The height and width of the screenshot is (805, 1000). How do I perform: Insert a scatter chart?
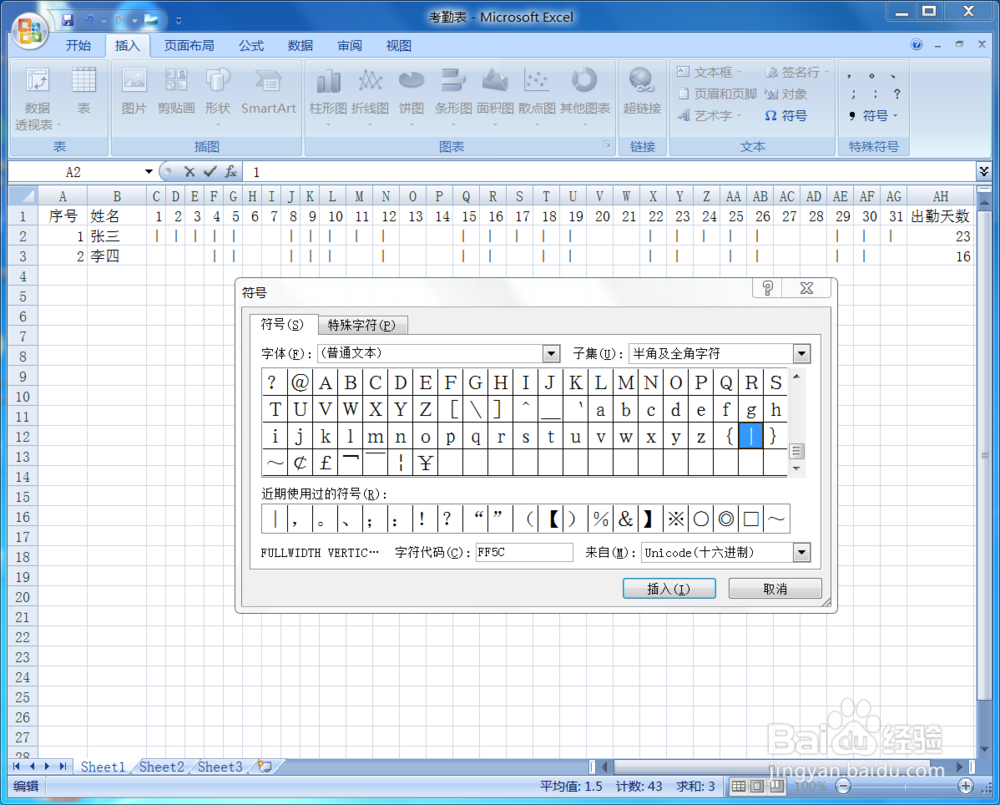[536, 95]
